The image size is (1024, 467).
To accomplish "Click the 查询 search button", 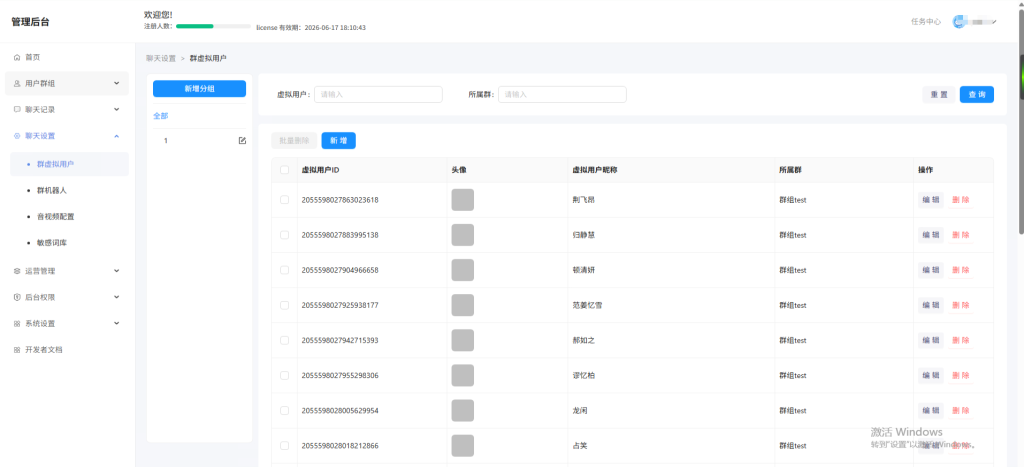I will point(977,95).
